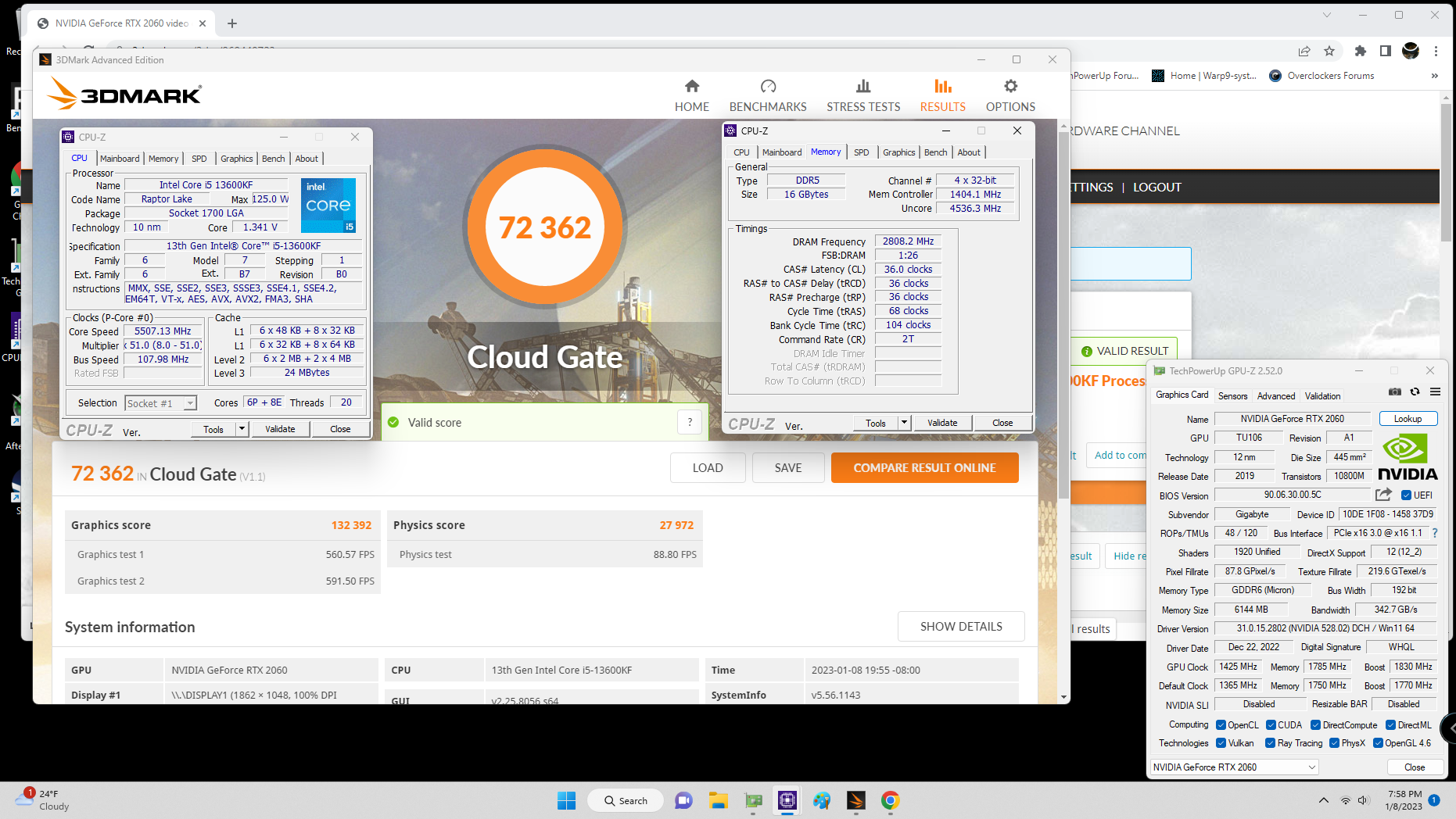
Task: Open GPU-Z hamburger menu icon
Action: pos(1435,392)
